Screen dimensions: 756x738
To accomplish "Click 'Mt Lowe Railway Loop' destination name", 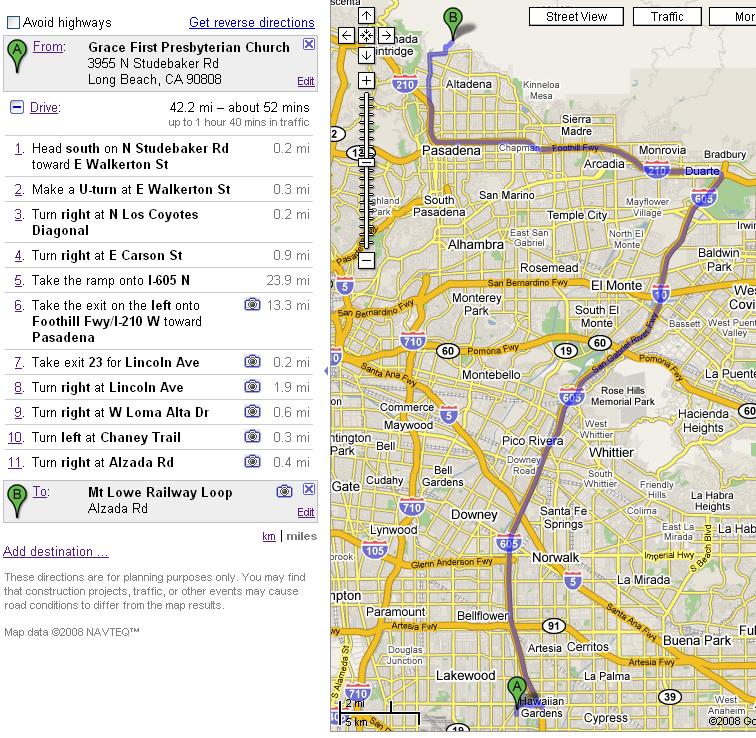I will point(160,492).
